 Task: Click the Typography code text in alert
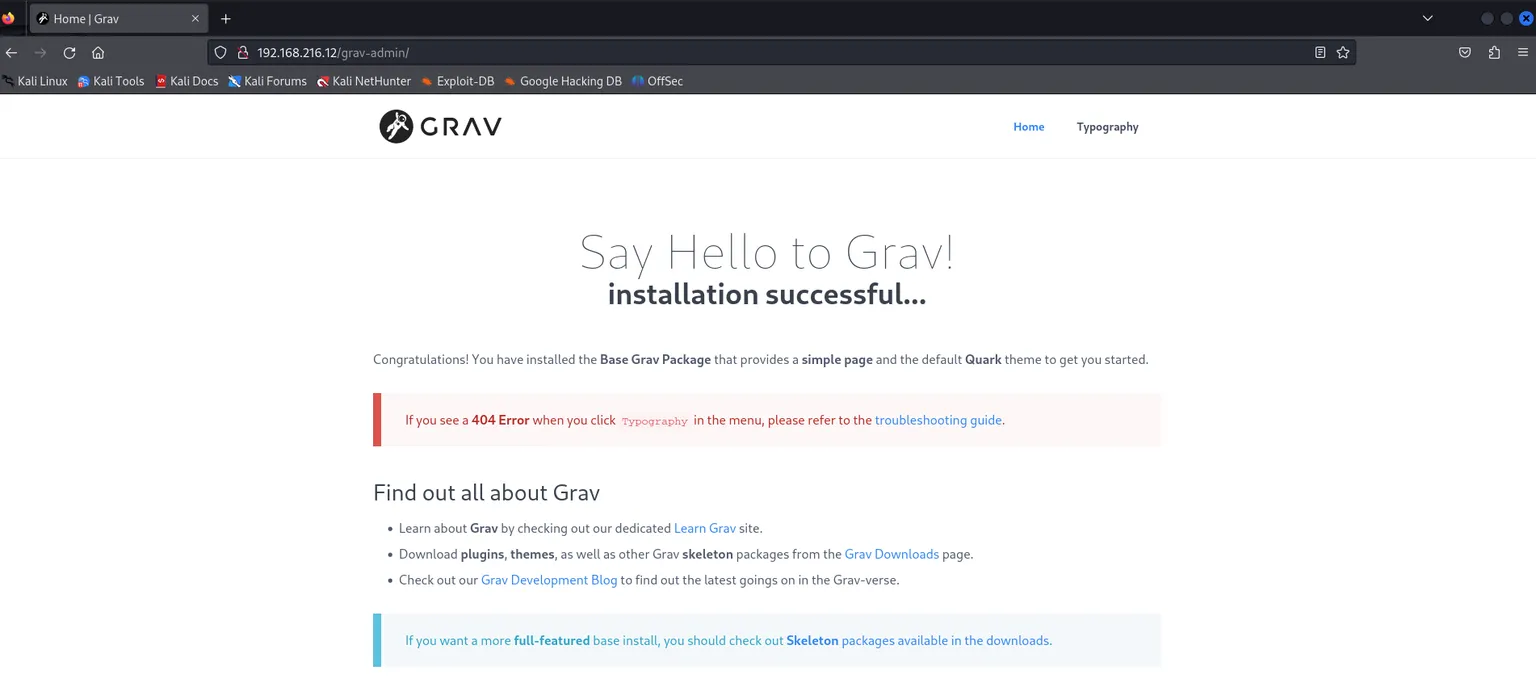click(655, 421)
